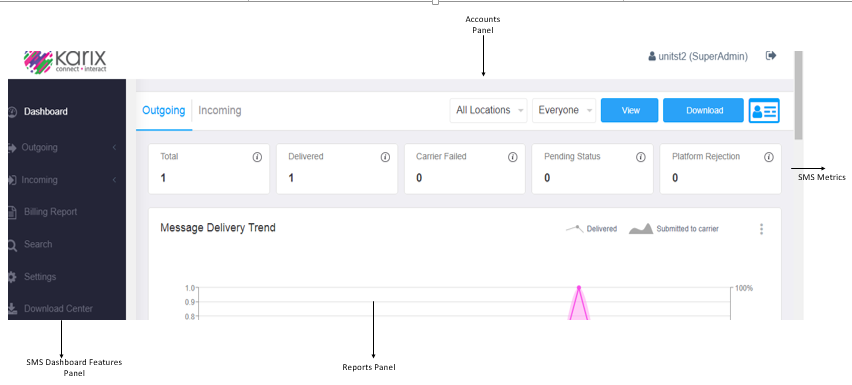Click the info icon on Delivered

coord(385,157)
